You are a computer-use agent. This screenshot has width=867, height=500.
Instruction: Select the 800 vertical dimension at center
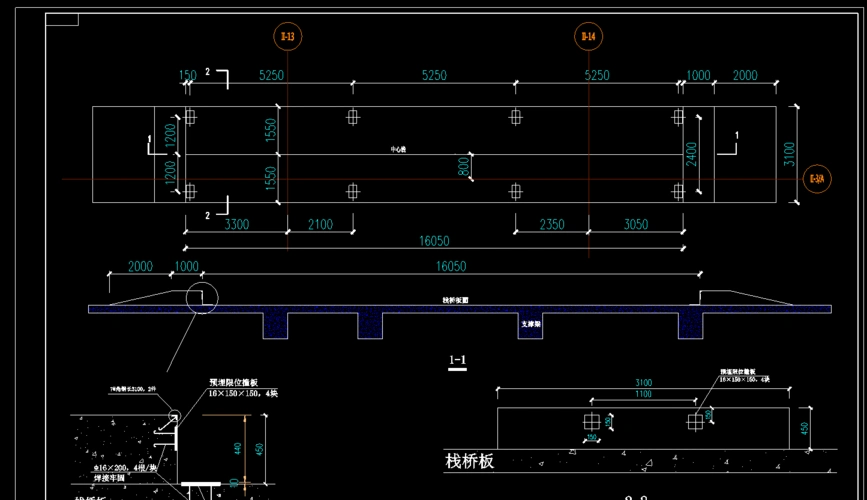(463, 166)
